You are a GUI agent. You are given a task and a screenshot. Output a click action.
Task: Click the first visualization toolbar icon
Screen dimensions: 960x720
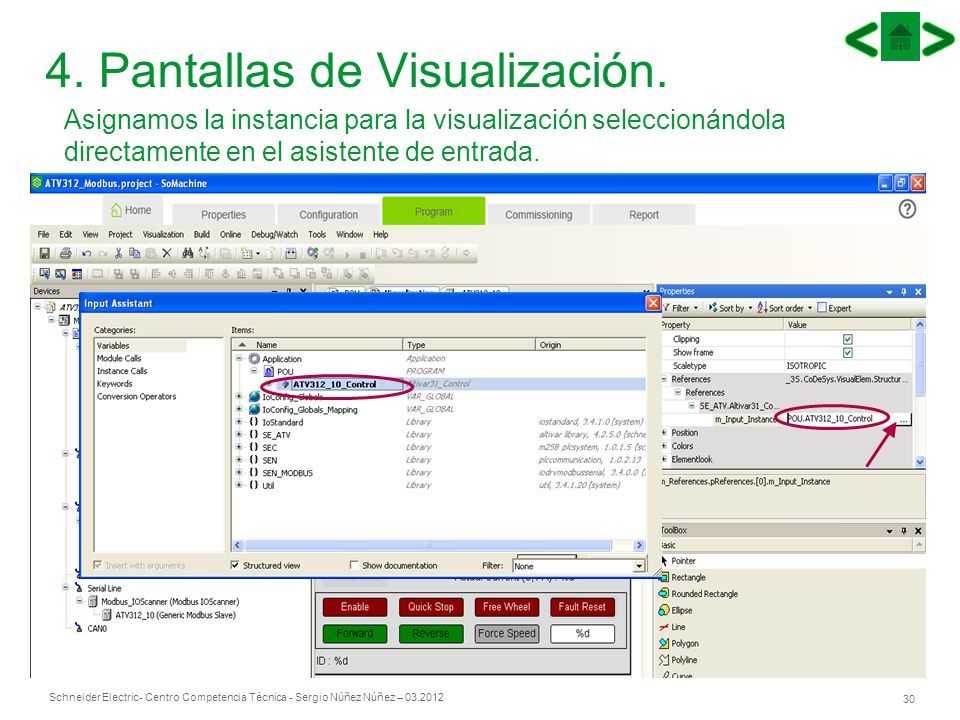[44, 274]
